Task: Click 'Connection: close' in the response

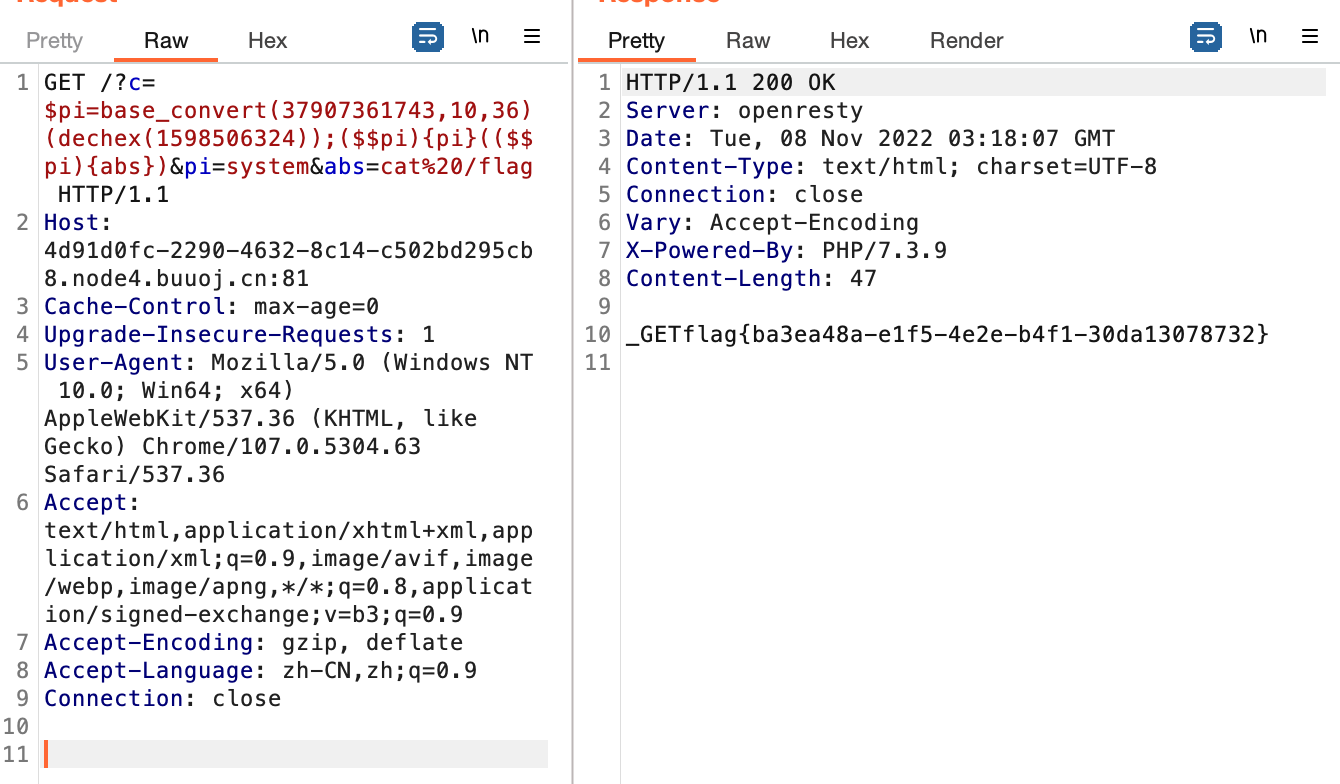Action: point(744,194)
